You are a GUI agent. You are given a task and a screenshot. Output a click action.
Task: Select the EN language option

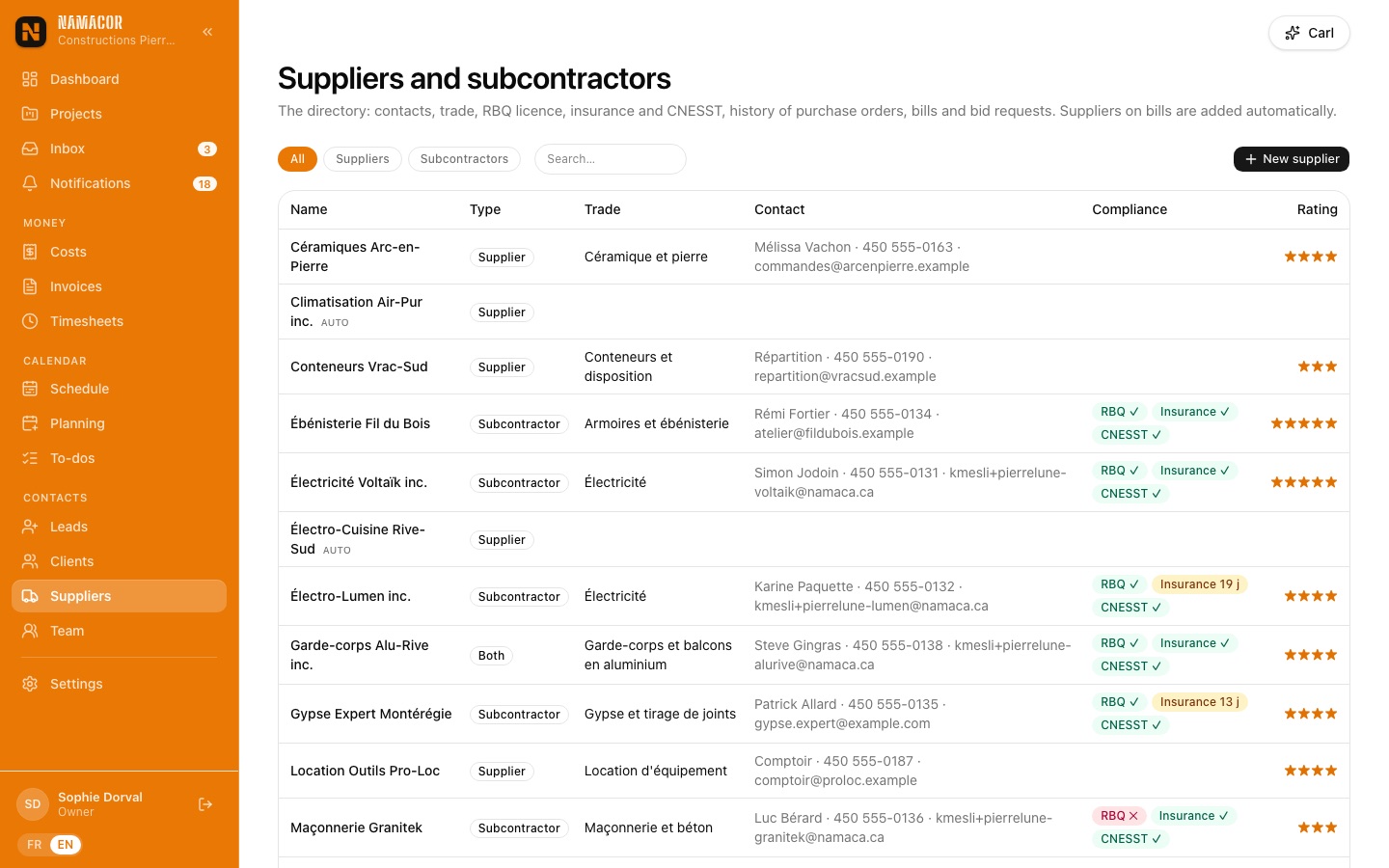coord(66,845)
